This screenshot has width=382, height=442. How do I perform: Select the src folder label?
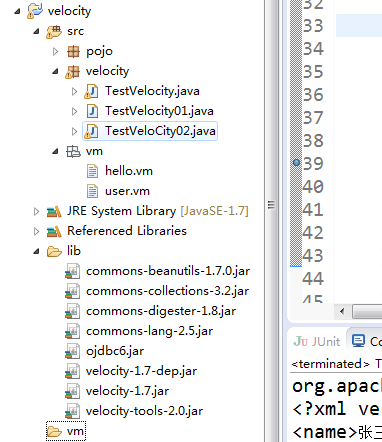[75, 31]
